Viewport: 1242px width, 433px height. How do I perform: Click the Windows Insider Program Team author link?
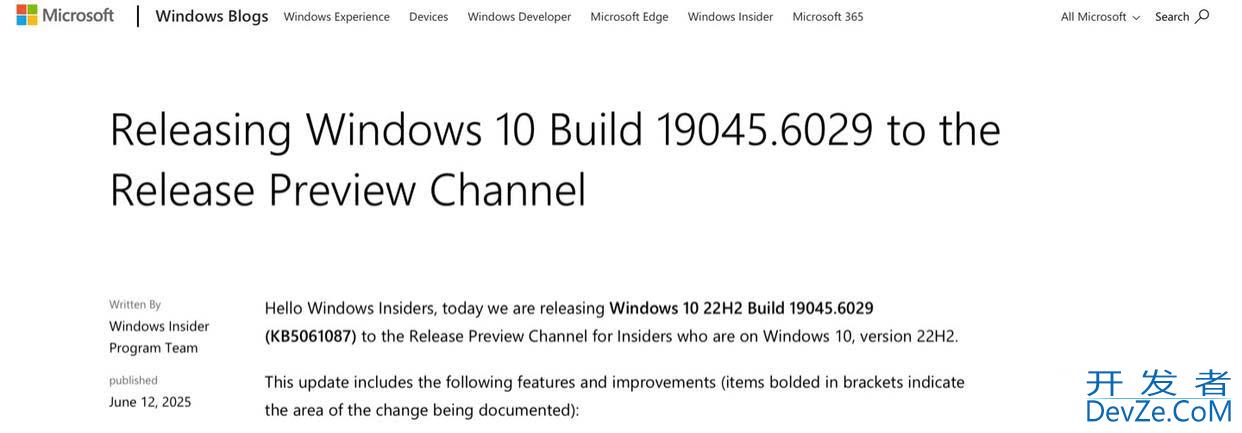tap(159, 337)
